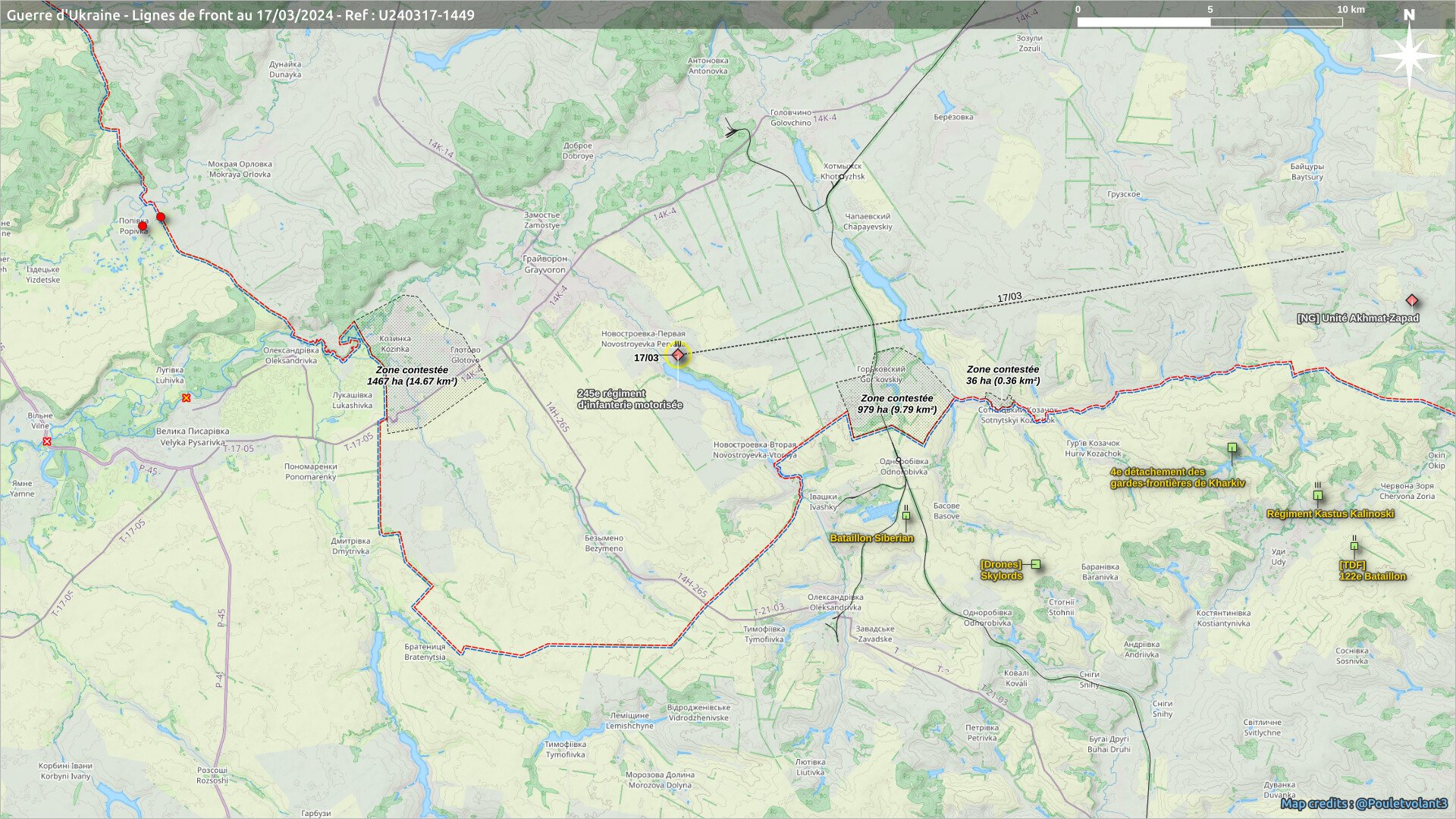Image resolution: width=1456 pixels, height=819 pixels.
Task: Click the orange X marker near Luhivka
Action: (186, 397)
